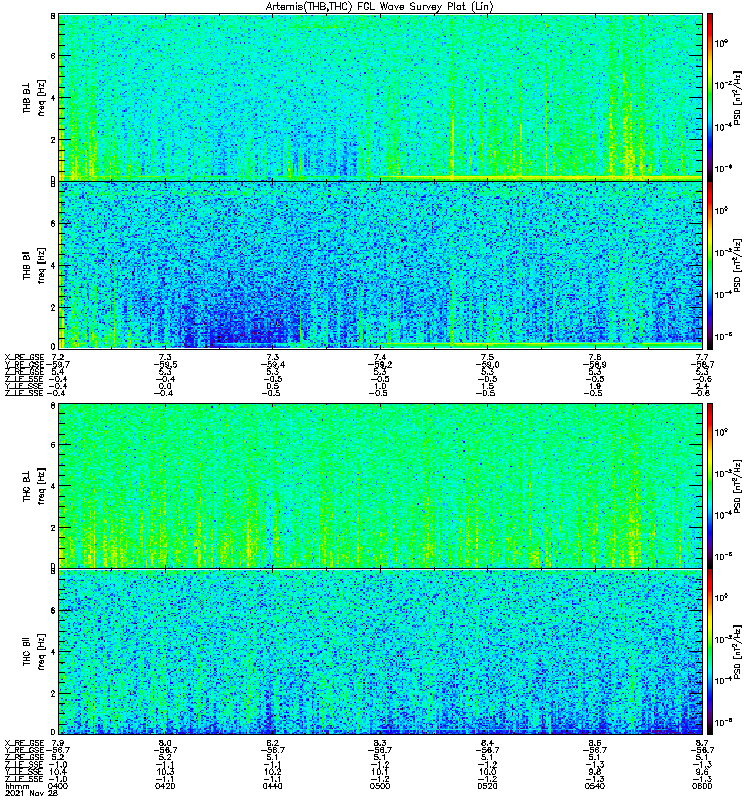Click the Y_LE_SSE value '9.8' under the THC panels
The height and width of the screenshot is (800, 750).
595,772
